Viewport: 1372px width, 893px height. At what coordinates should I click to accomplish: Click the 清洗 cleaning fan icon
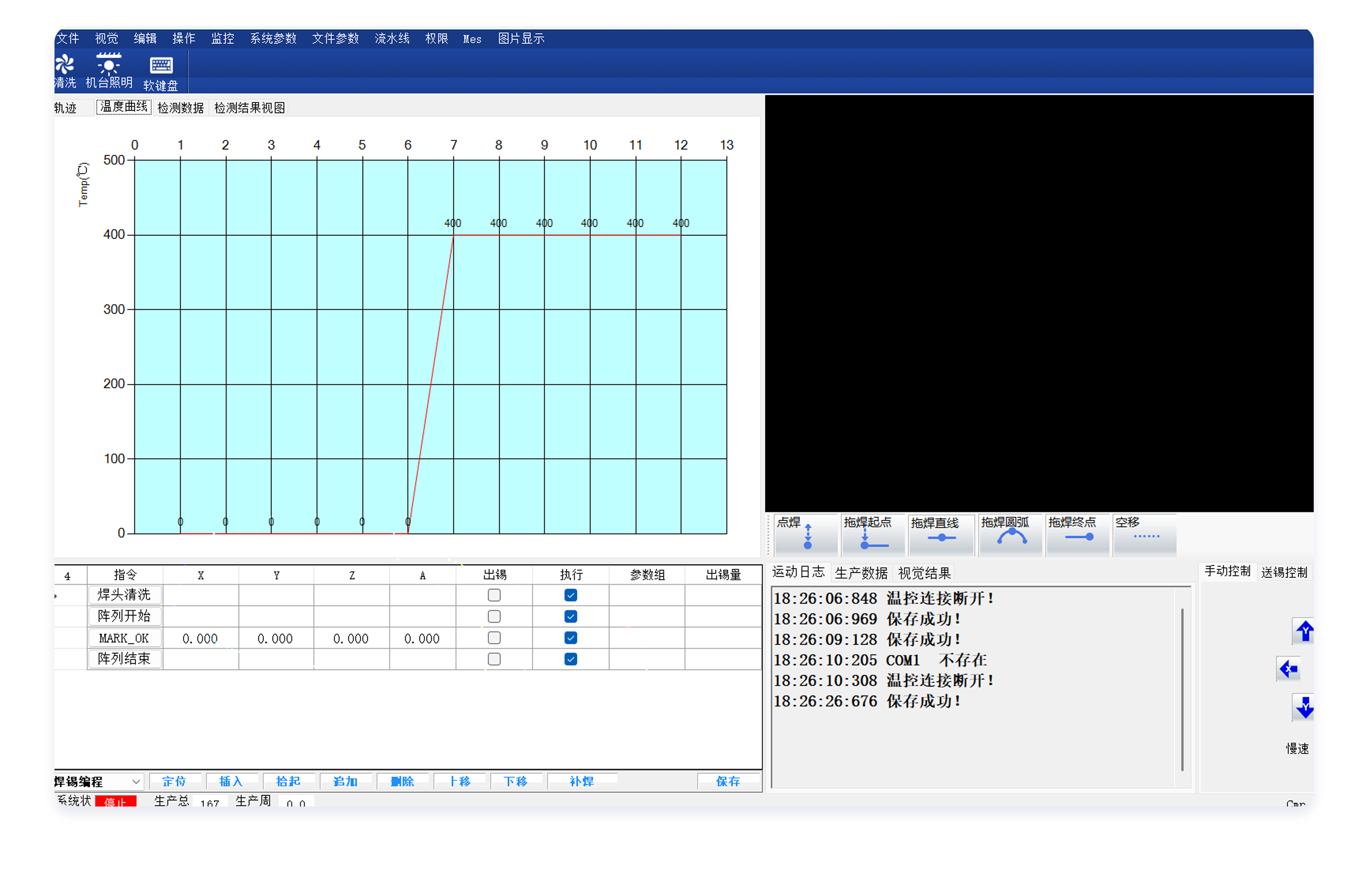pyautogui.click(x=64, y=64)
